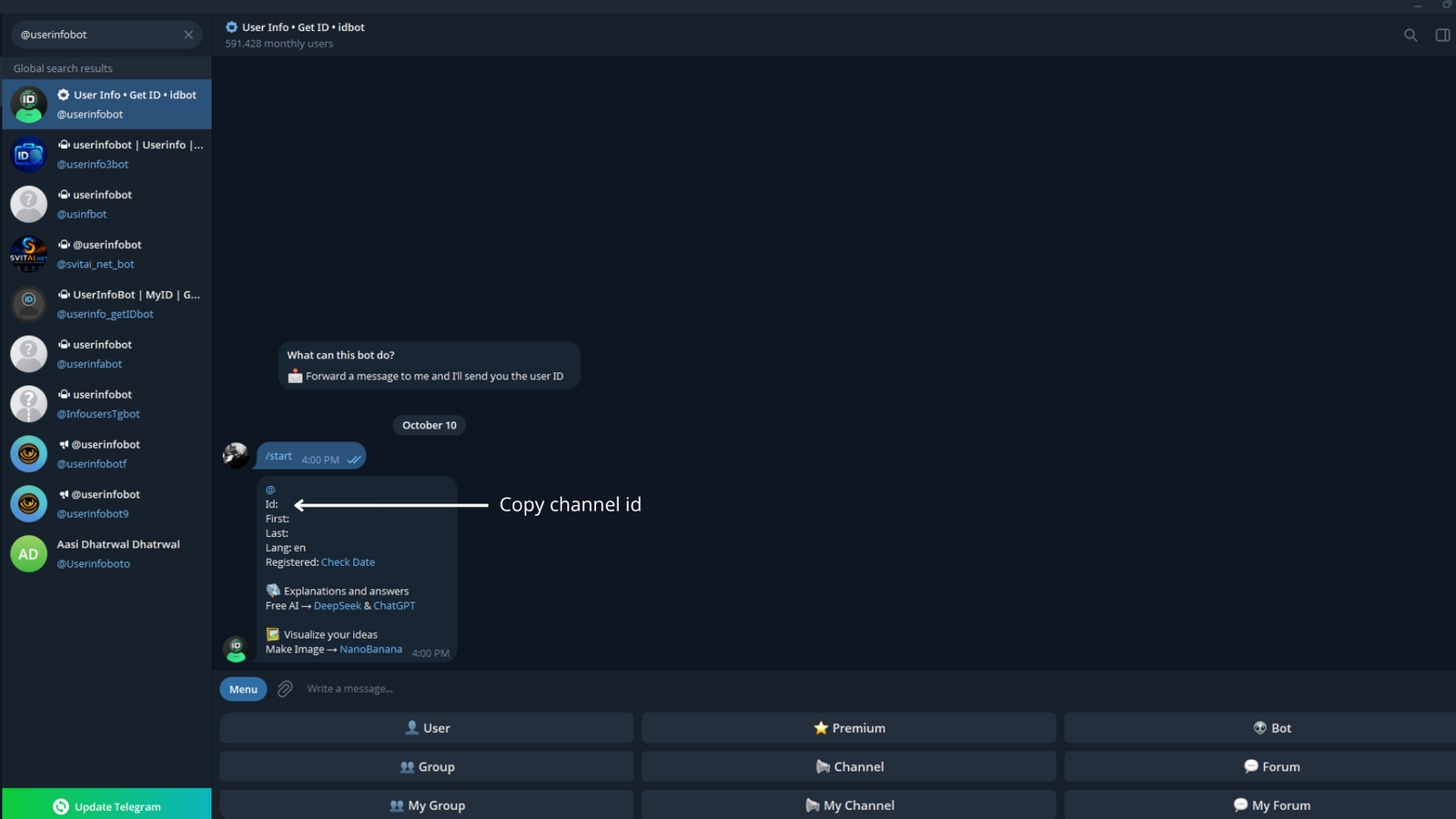Click your profile avatar beside /start message
Viewport: 1456px width, 819px height.
click(x=236, y=455)
